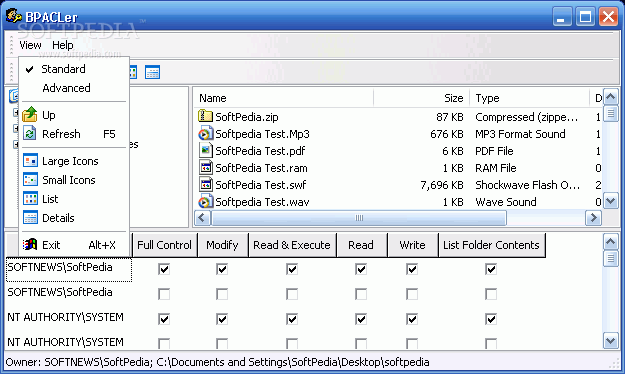This screenshot has width=625, height=374.
Task: Select the SoftPedia.zip file name
Action: point(247,117)
